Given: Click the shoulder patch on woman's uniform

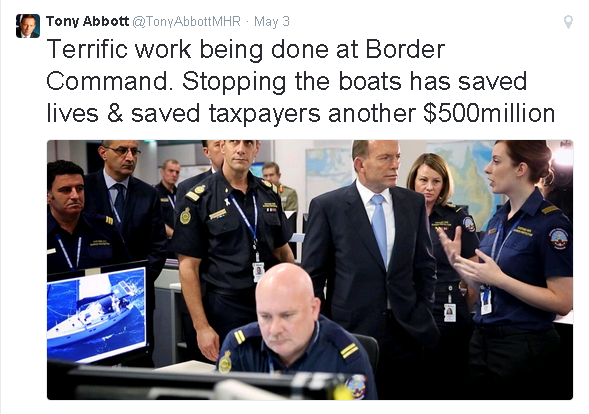Looking at the screenshot, I should [x=560, y=239].
